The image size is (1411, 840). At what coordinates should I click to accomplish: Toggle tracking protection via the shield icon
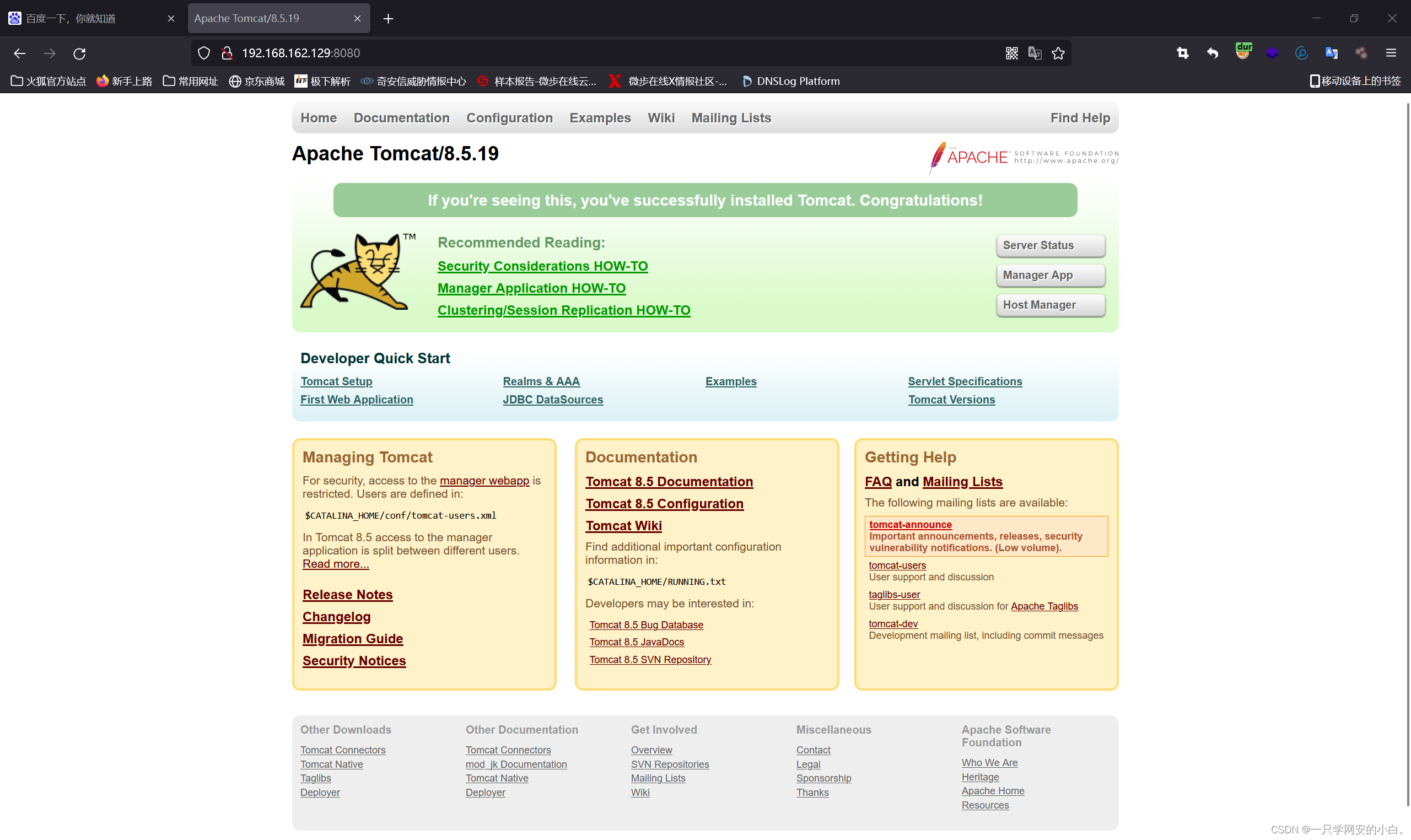(x=204, y=53)
